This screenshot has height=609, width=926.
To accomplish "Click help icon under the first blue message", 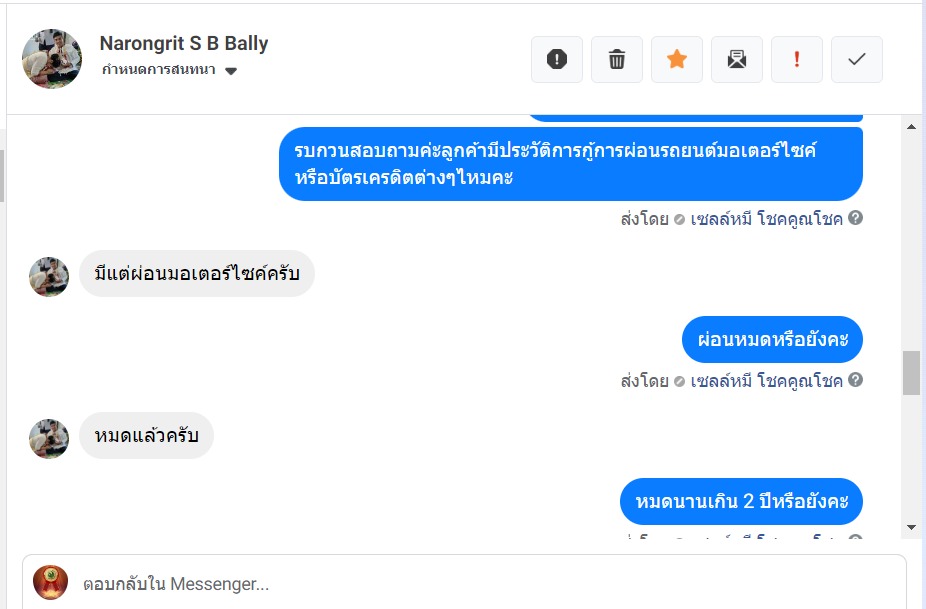I will pyautogui.click(x=856, y=218).
